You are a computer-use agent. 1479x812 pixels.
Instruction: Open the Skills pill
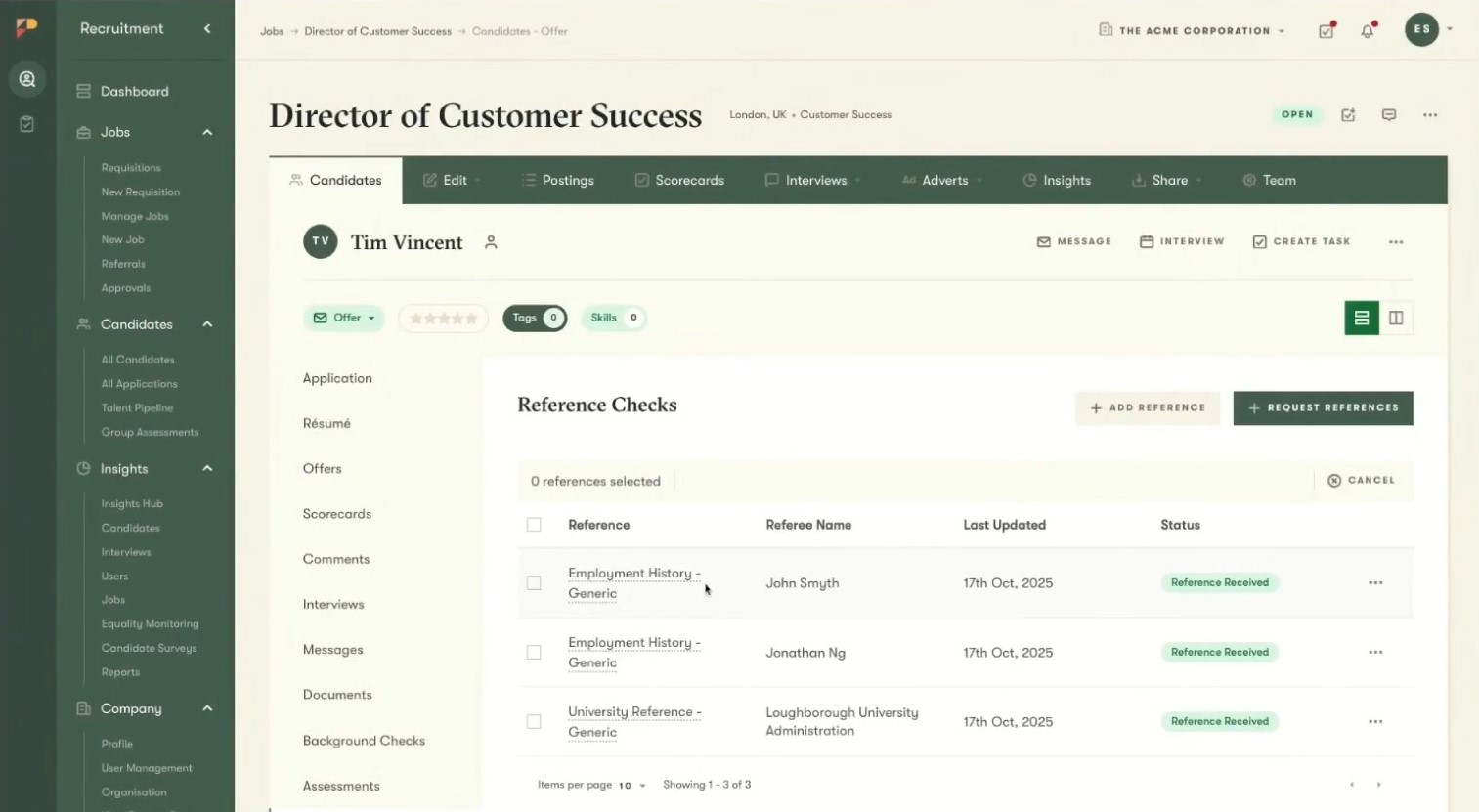tap(614, 319)
